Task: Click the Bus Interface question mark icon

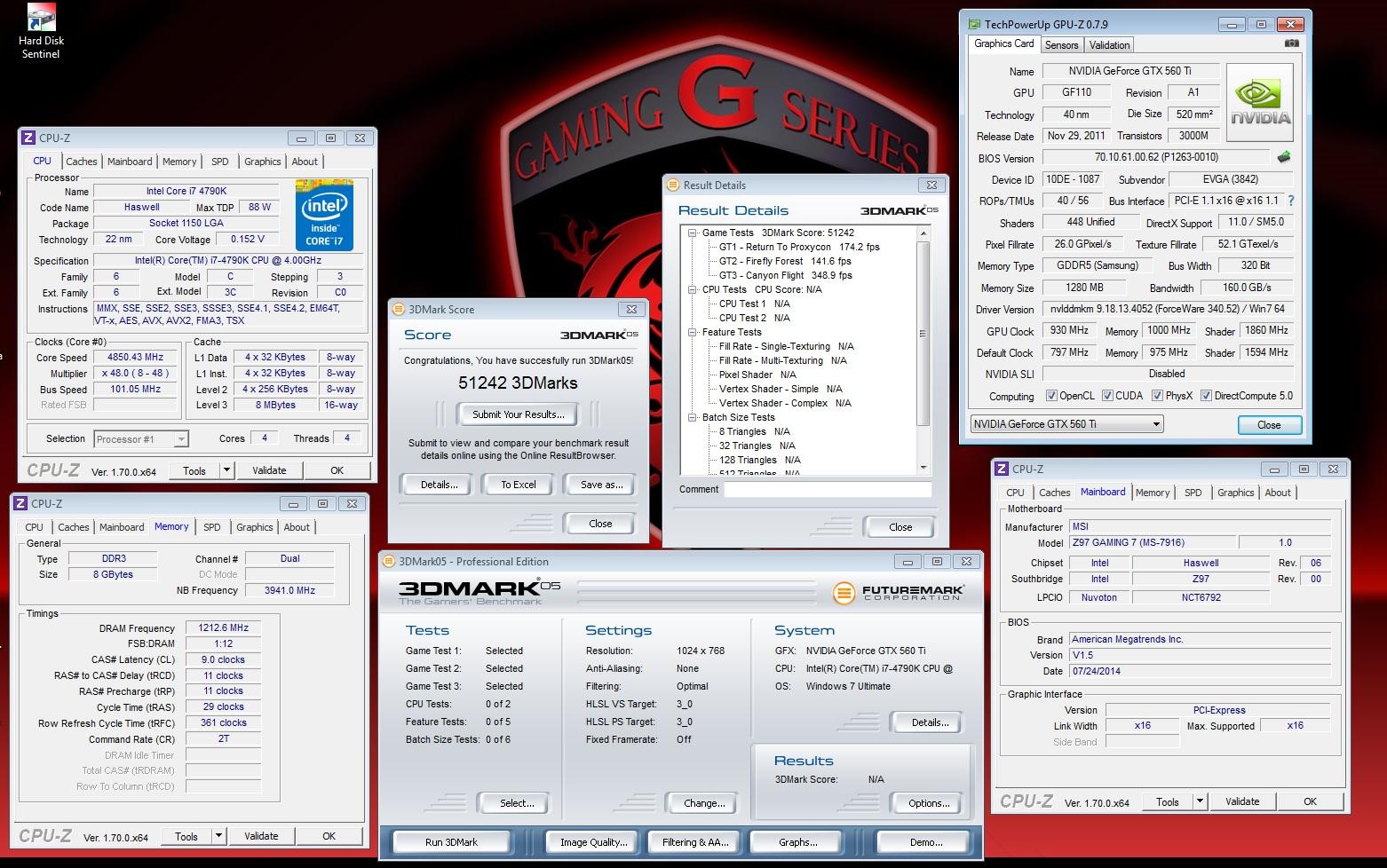Action: click(x=1291, y=201)
